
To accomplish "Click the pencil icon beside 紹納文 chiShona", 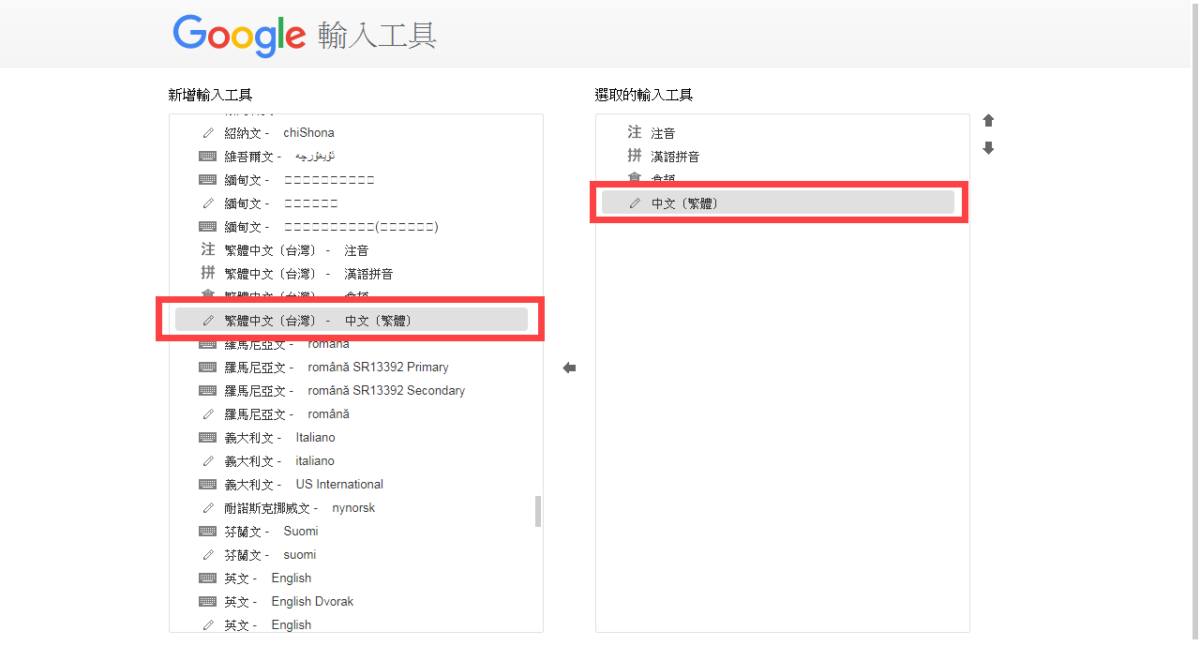I will (x=208, y=133).
